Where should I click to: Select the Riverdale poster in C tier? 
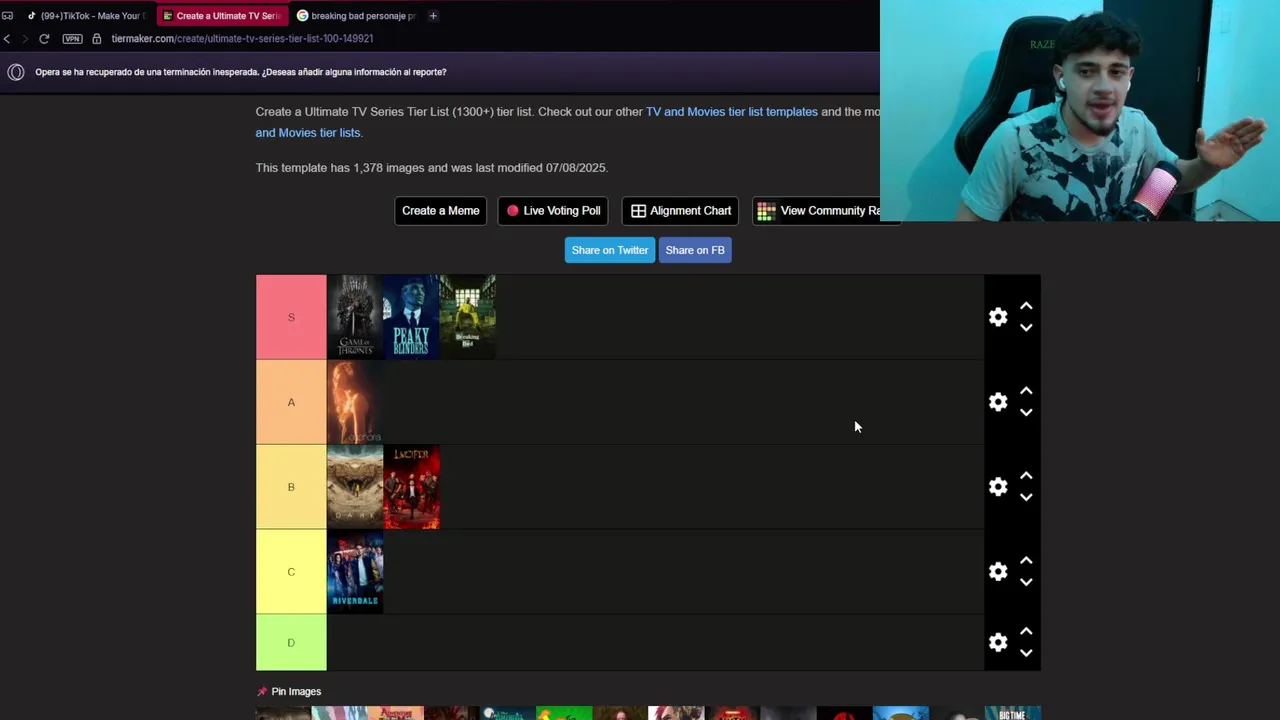[355, 572]
